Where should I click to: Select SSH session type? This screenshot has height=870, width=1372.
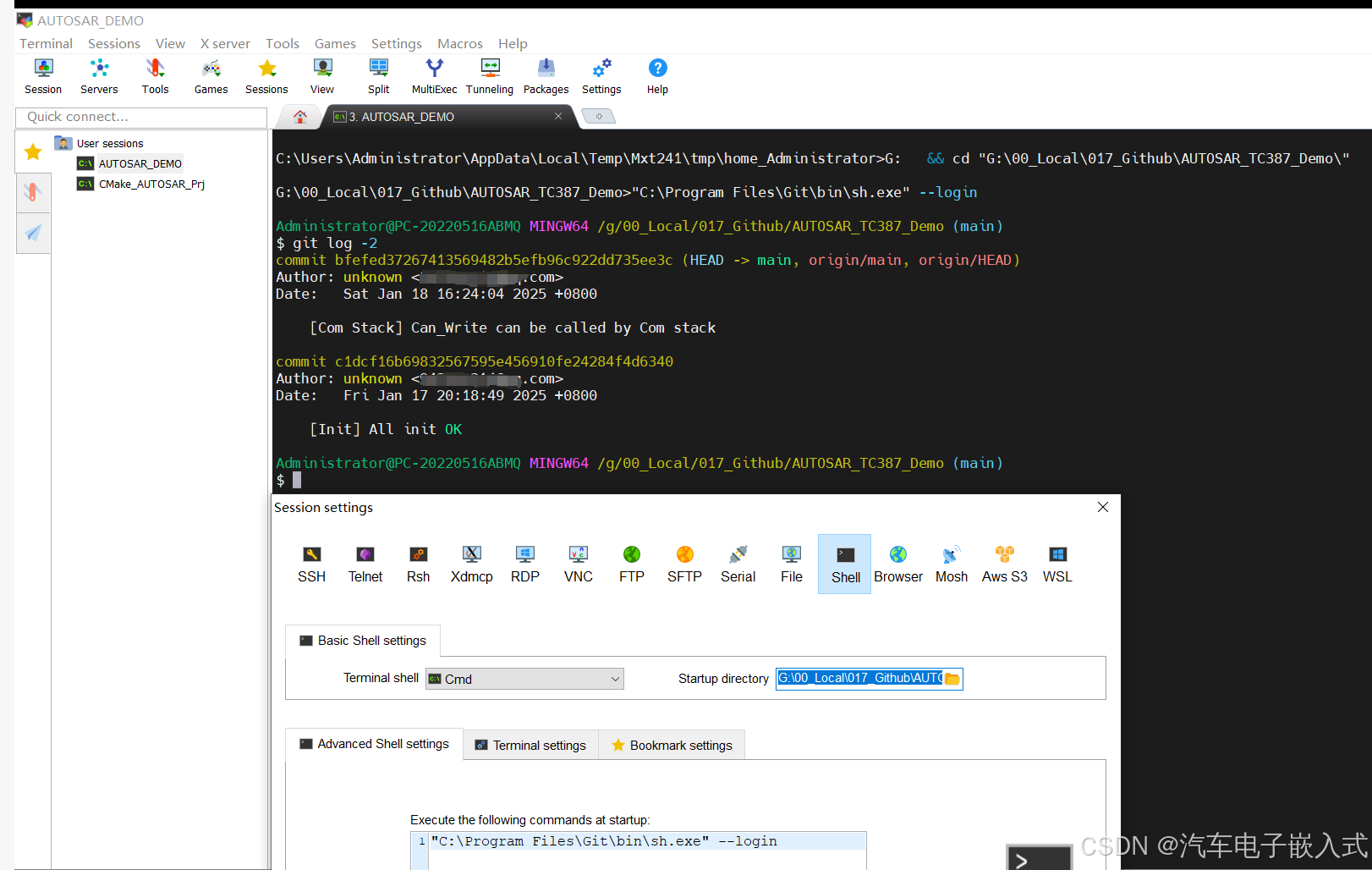coord(311,564)
